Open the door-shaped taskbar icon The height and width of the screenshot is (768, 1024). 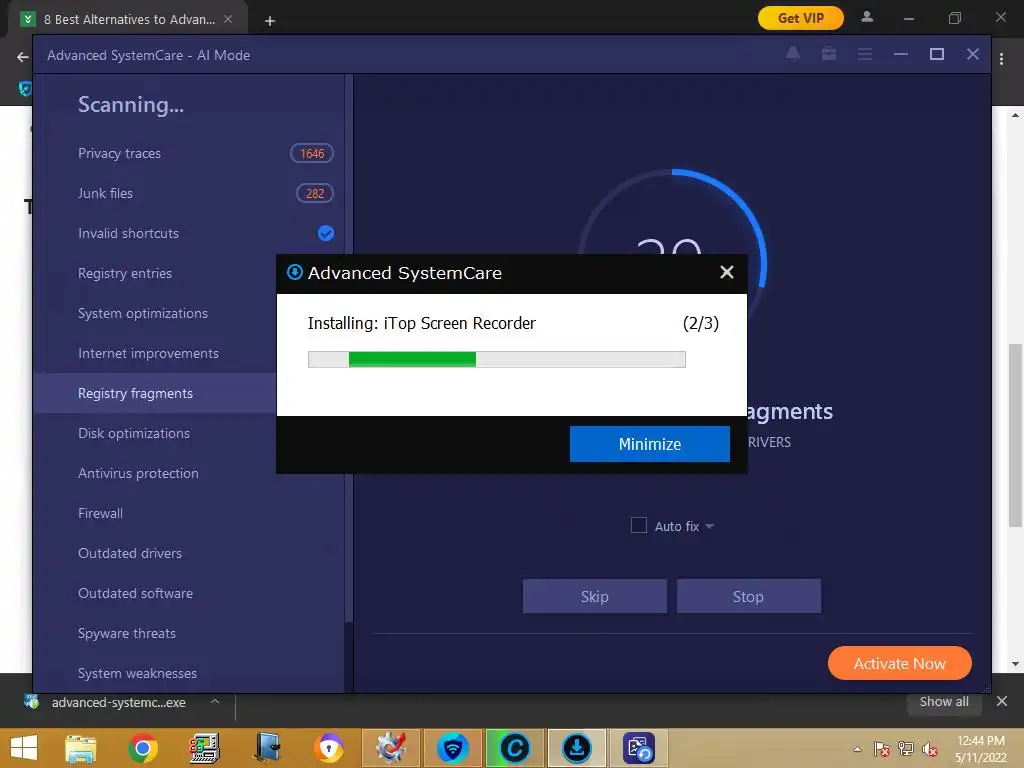(x=266, y=748)
